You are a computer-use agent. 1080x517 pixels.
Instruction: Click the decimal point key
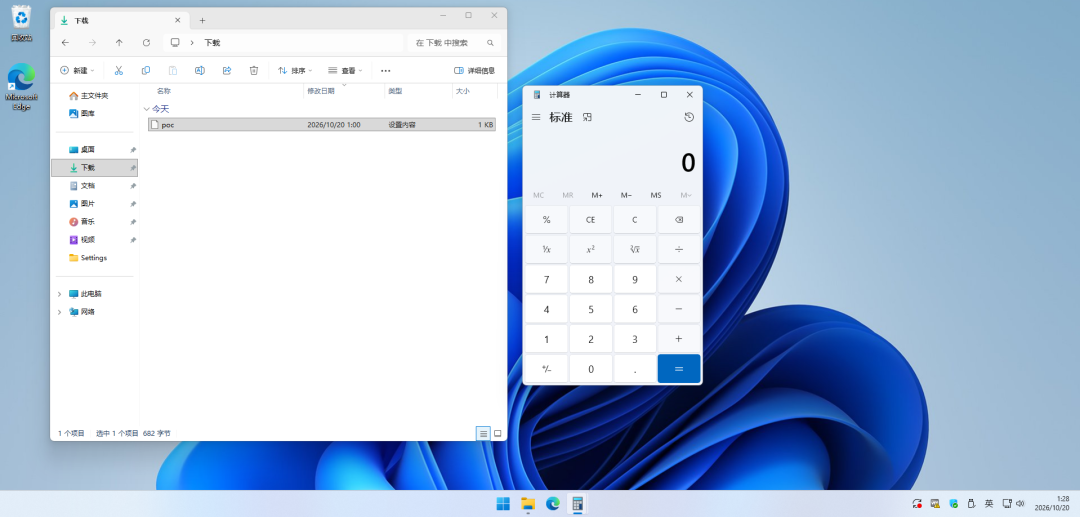634,368
